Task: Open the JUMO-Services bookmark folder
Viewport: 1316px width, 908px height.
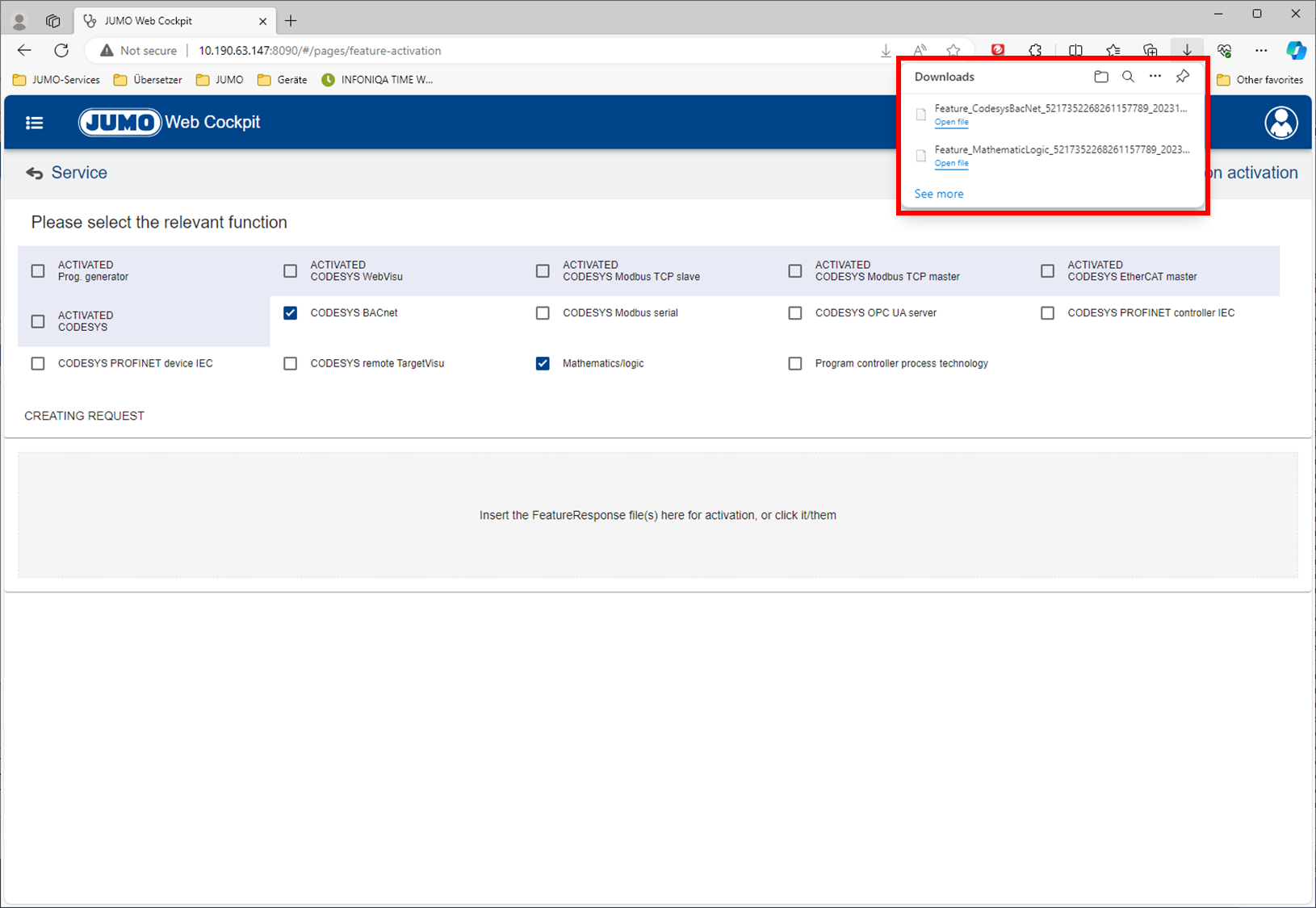Action: (x=57, y=80)
